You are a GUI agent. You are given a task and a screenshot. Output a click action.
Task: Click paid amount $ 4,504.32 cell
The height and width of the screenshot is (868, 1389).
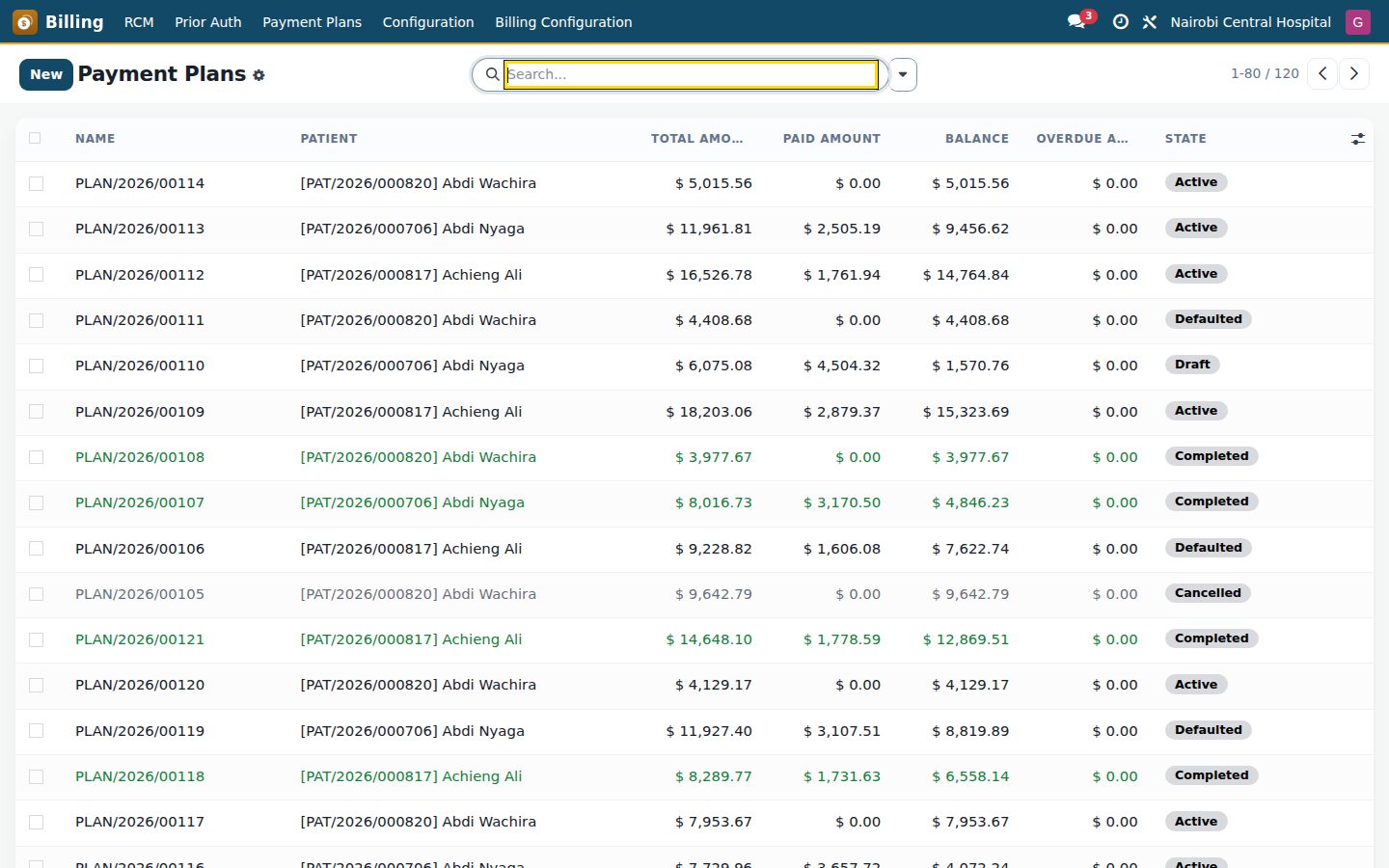(842, 366)
